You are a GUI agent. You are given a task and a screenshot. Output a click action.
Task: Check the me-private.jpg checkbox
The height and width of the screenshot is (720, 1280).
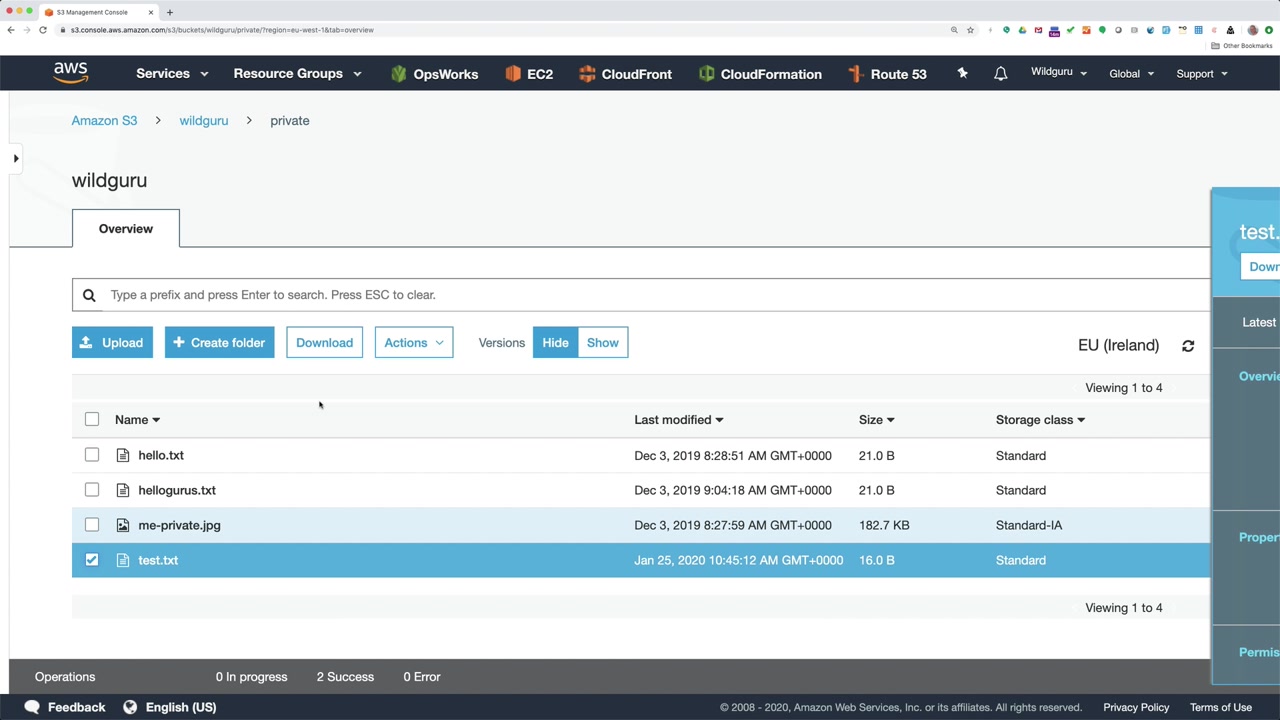[x=92, y=525]
